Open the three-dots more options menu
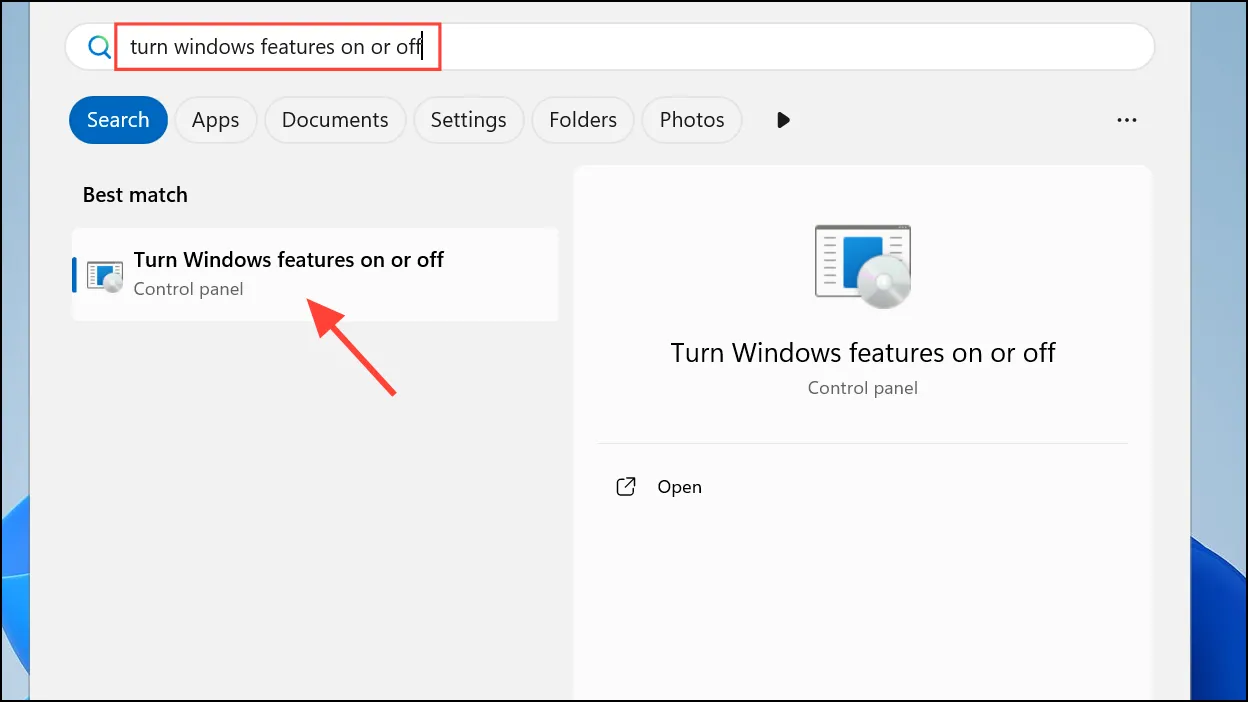Viewport: 1248px width, 702px height. pyautogui.click(x=1127, y=120)
